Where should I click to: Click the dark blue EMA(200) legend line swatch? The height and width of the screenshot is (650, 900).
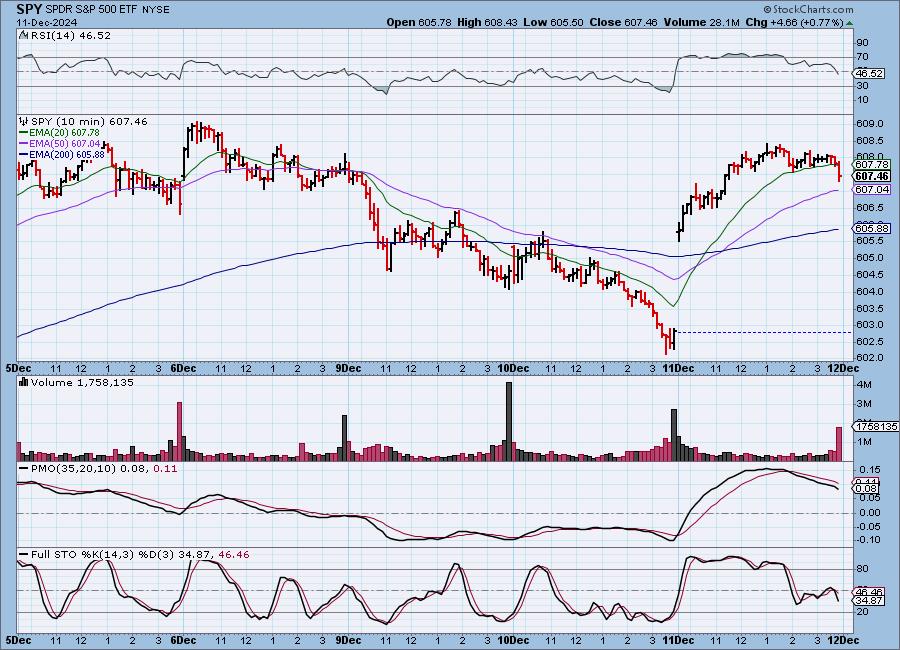(x=24, y=154)
